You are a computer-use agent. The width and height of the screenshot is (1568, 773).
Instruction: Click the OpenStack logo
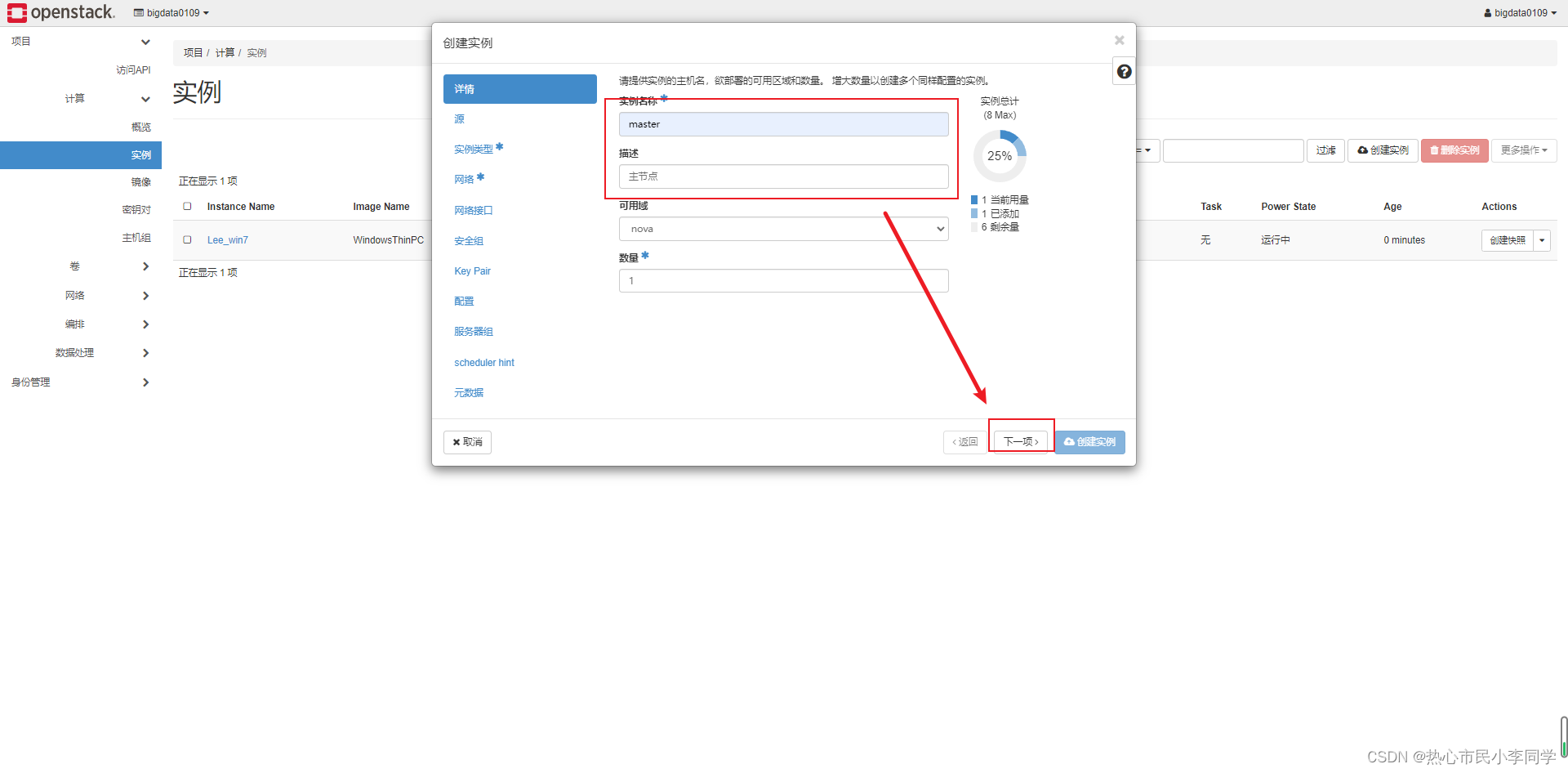pos(61,12)
